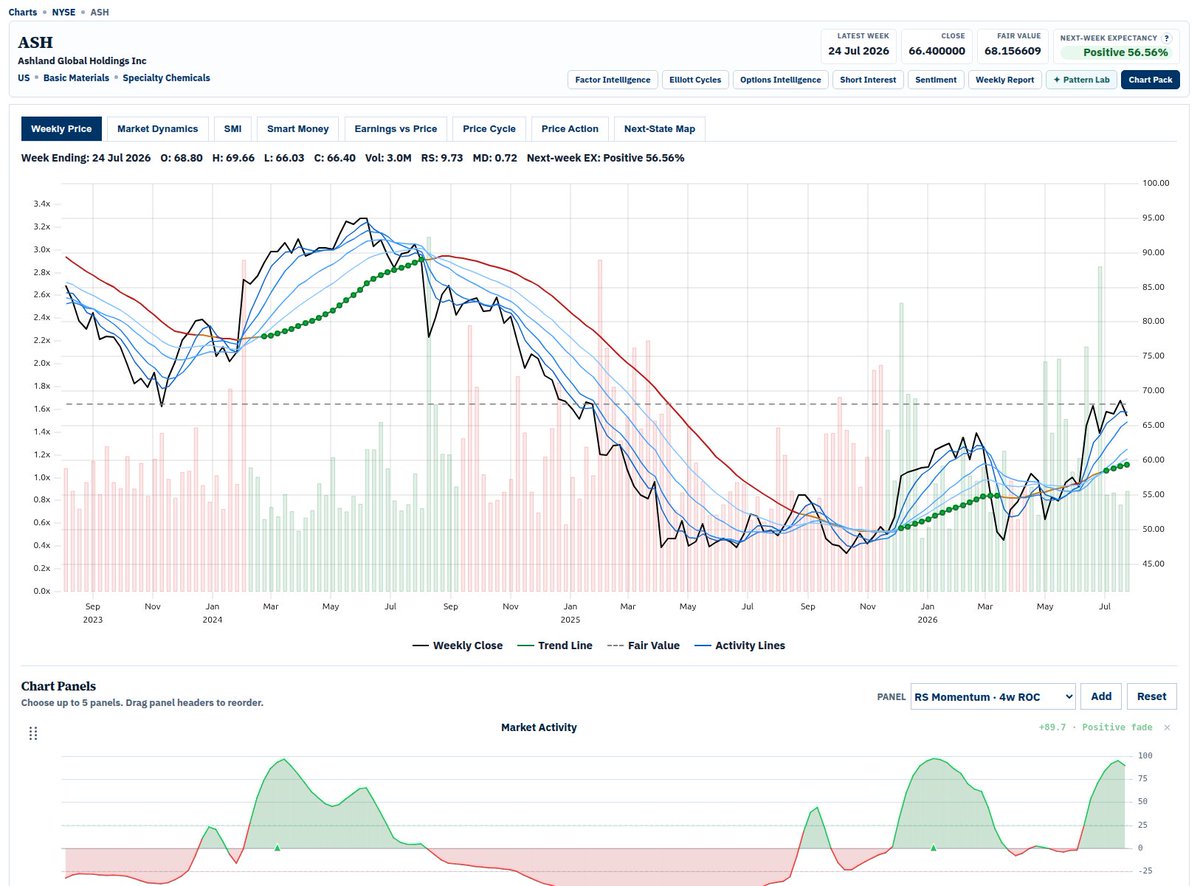Screen dimensions: 1200x886
Task: Switch to the SMI tab
Action: [x=232, y=129]
